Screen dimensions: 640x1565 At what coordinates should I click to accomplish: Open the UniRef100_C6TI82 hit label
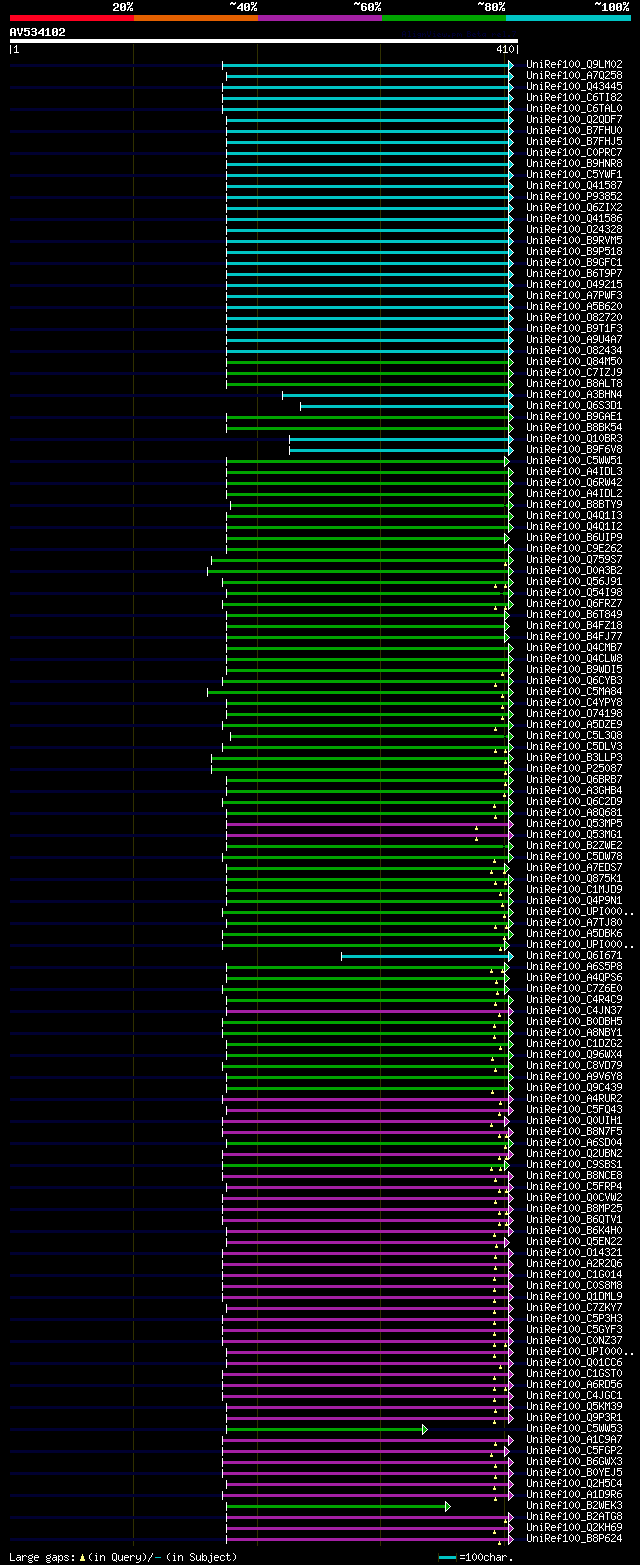pyautogui.click(x=574, y=97)
